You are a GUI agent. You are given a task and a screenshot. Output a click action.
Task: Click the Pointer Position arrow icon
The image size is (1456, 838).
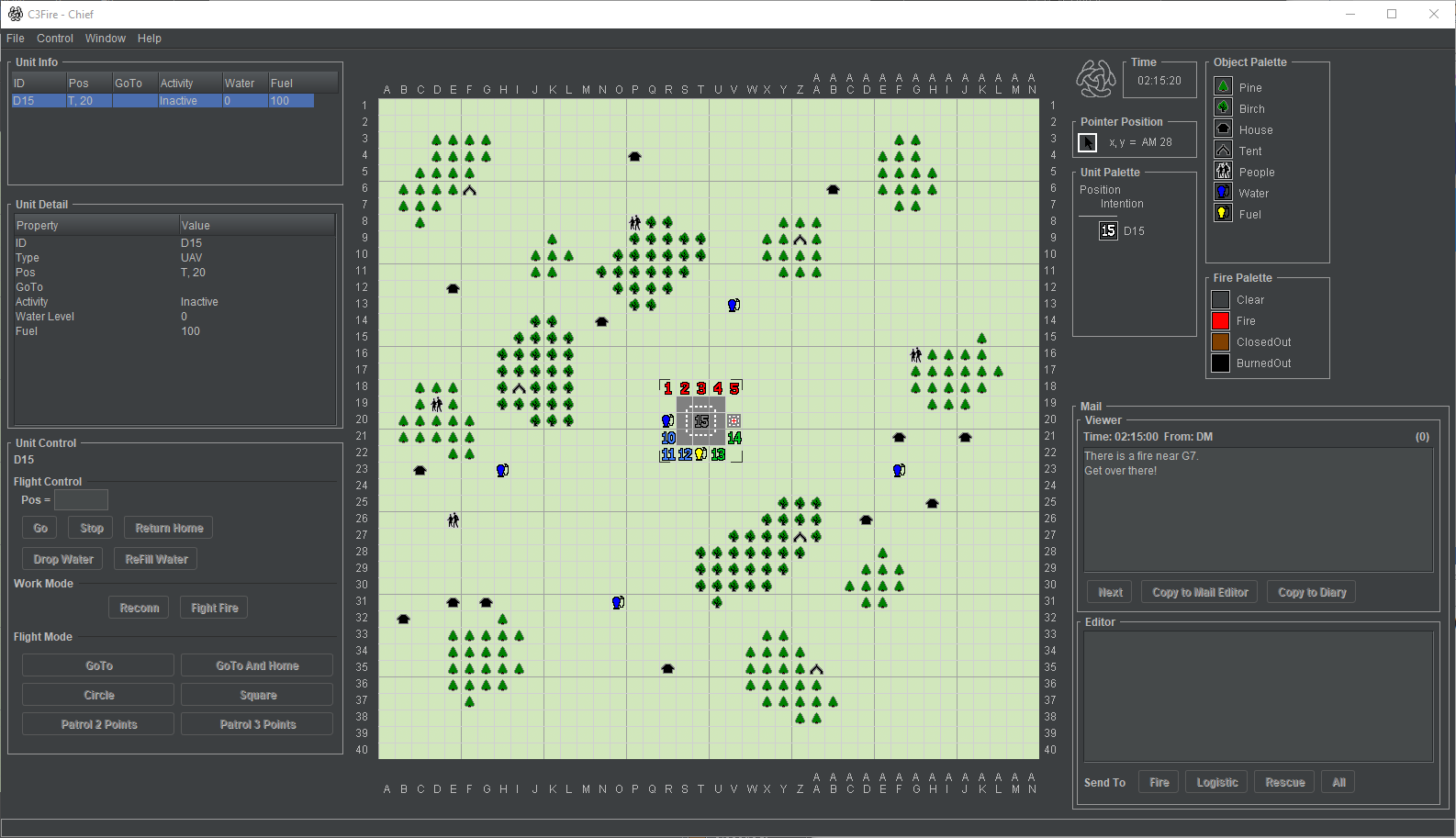(1087, 142)
